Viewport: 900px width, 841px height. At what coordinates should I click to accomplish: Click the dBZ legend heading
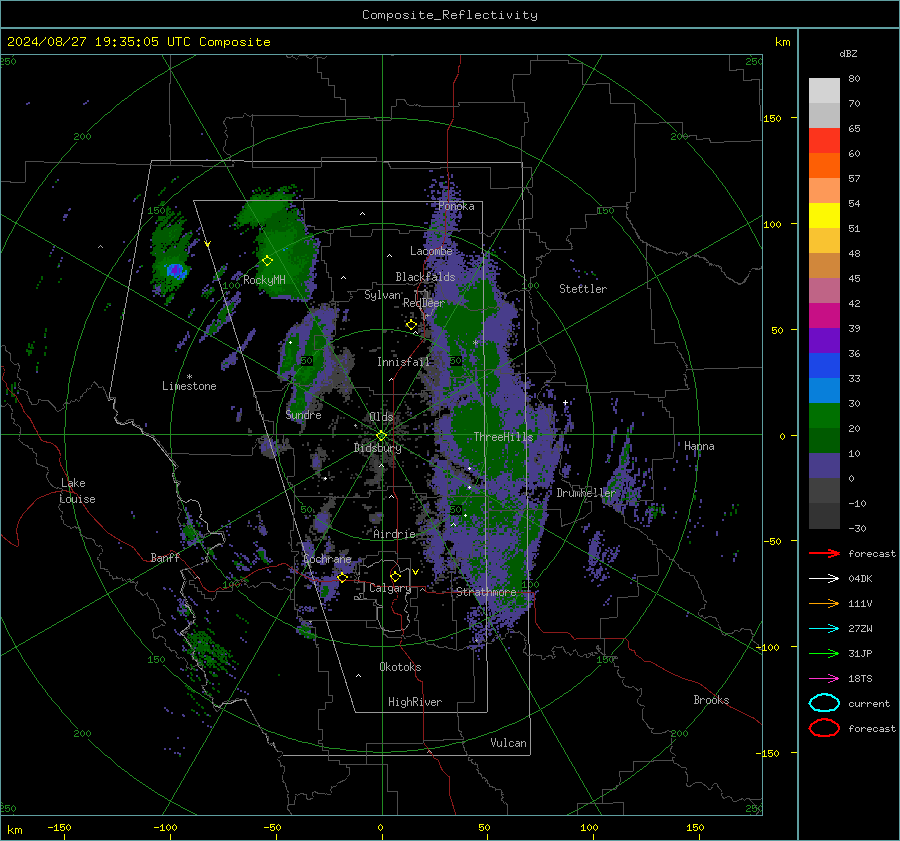(848, 53)
